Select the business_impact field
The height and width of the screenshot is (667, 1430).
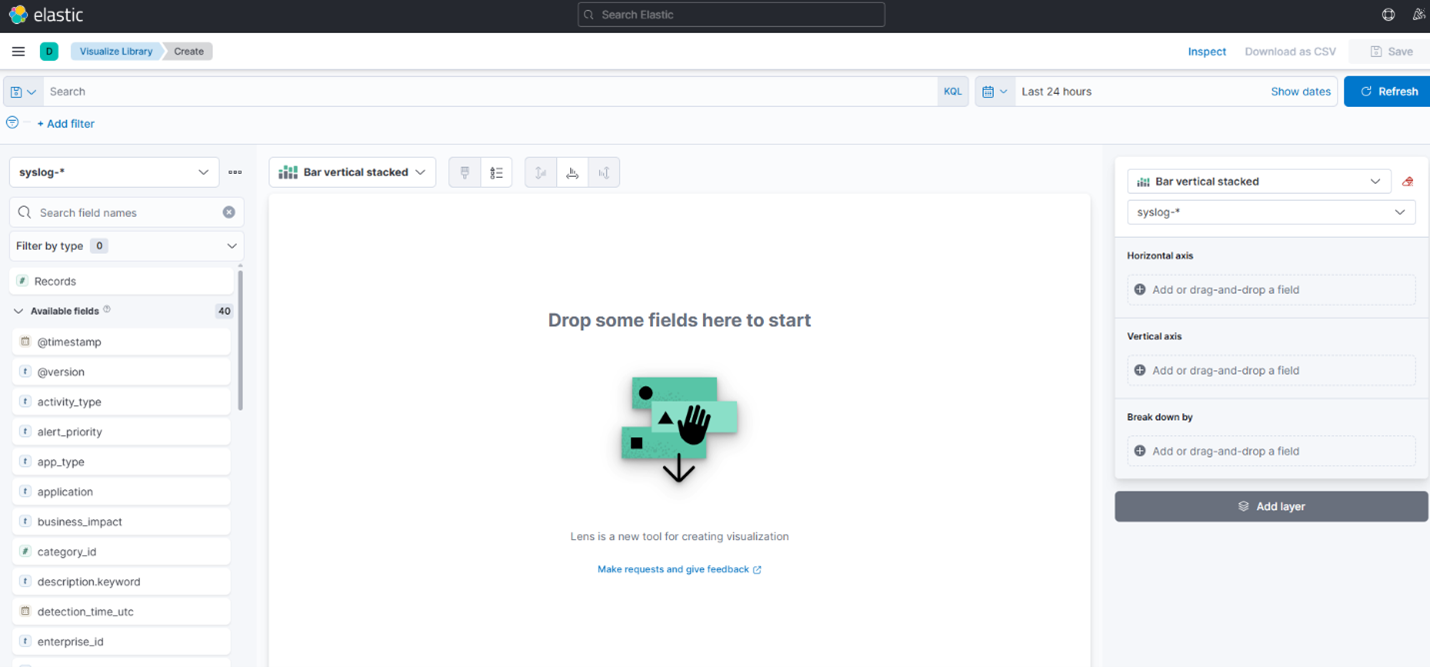121,521
